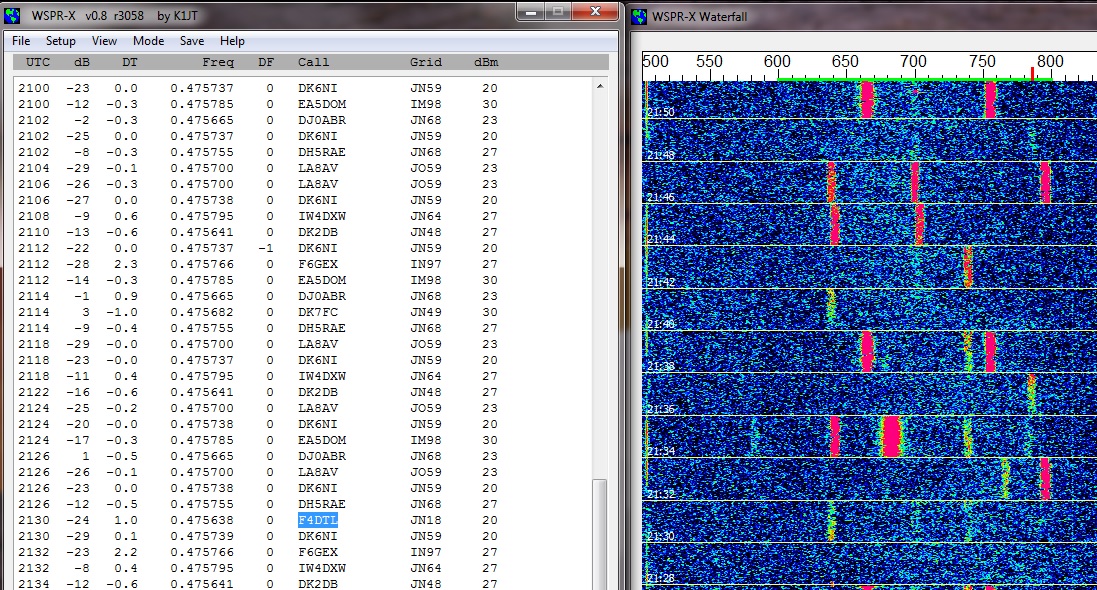Click grid JN18 in F4DTL row

coord(426,520)
